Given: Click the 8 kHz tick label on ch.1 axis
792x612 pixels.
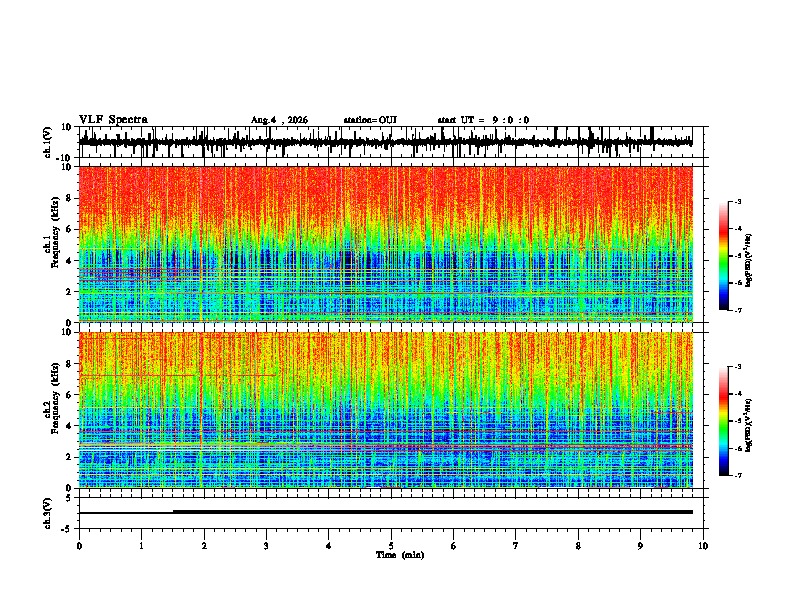Looking at the screenshot, I should pyautogui.click(x=69, y=198).
